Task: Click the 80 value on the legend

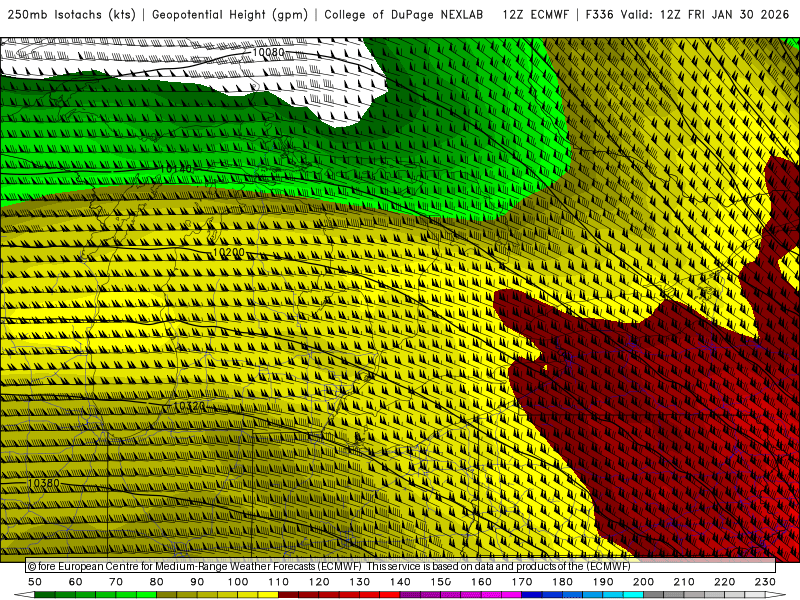Action: point(157,582)
